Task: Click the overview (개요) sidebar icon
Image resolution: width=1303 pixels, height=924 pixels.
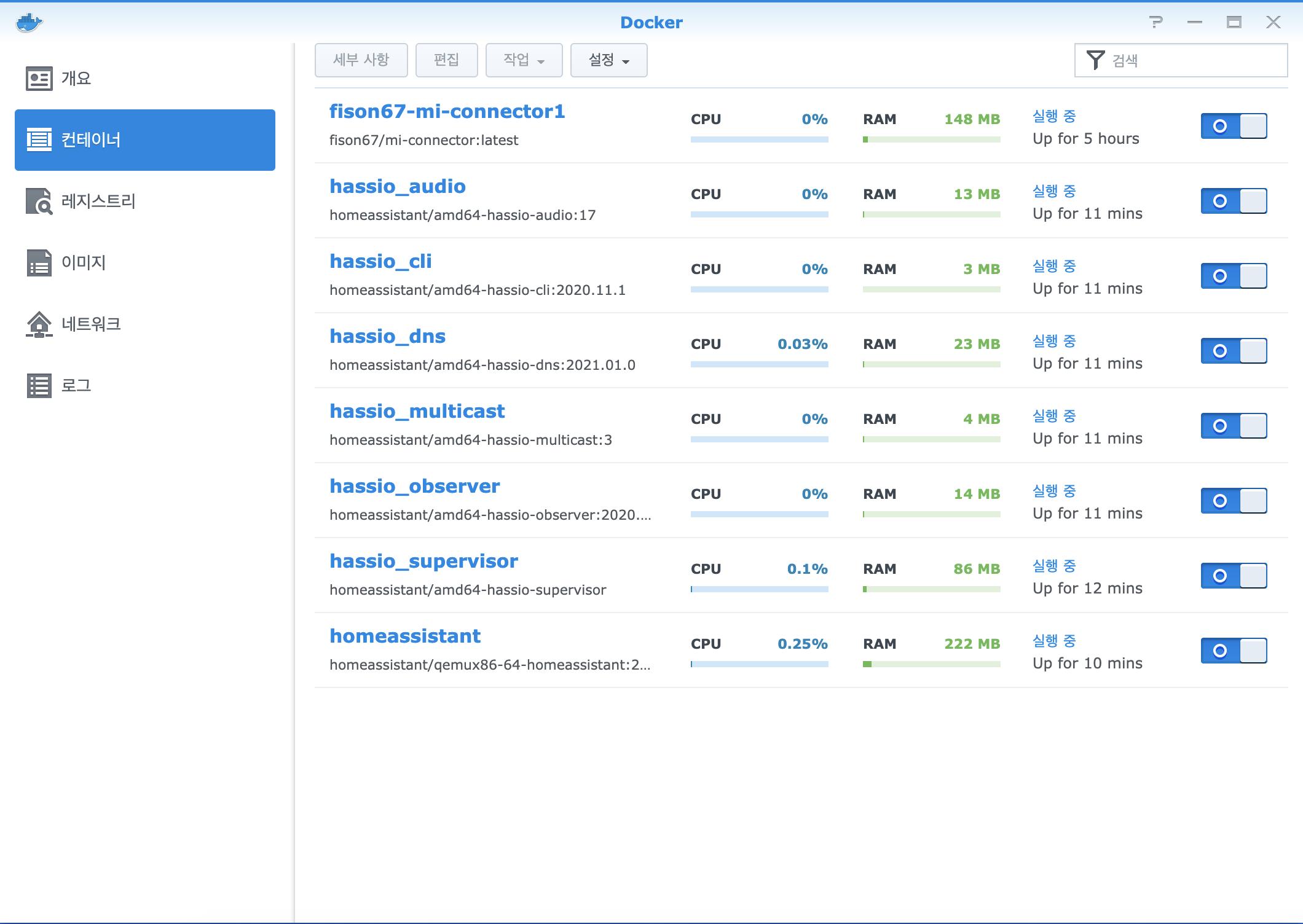Action: click(x=39, y=79)
